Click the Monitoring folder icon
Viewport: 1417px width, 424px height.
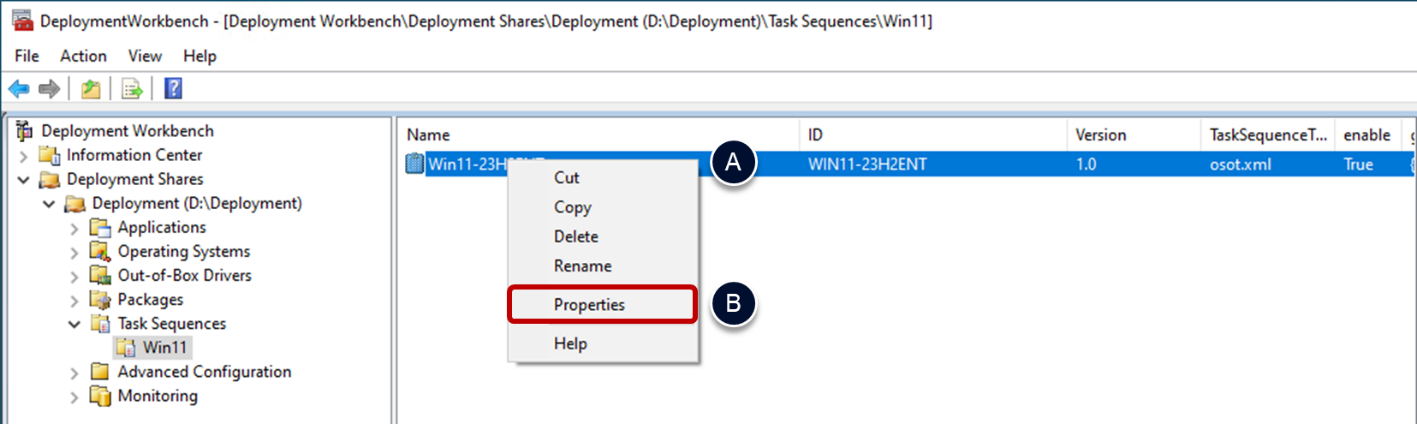coord(100,396)
